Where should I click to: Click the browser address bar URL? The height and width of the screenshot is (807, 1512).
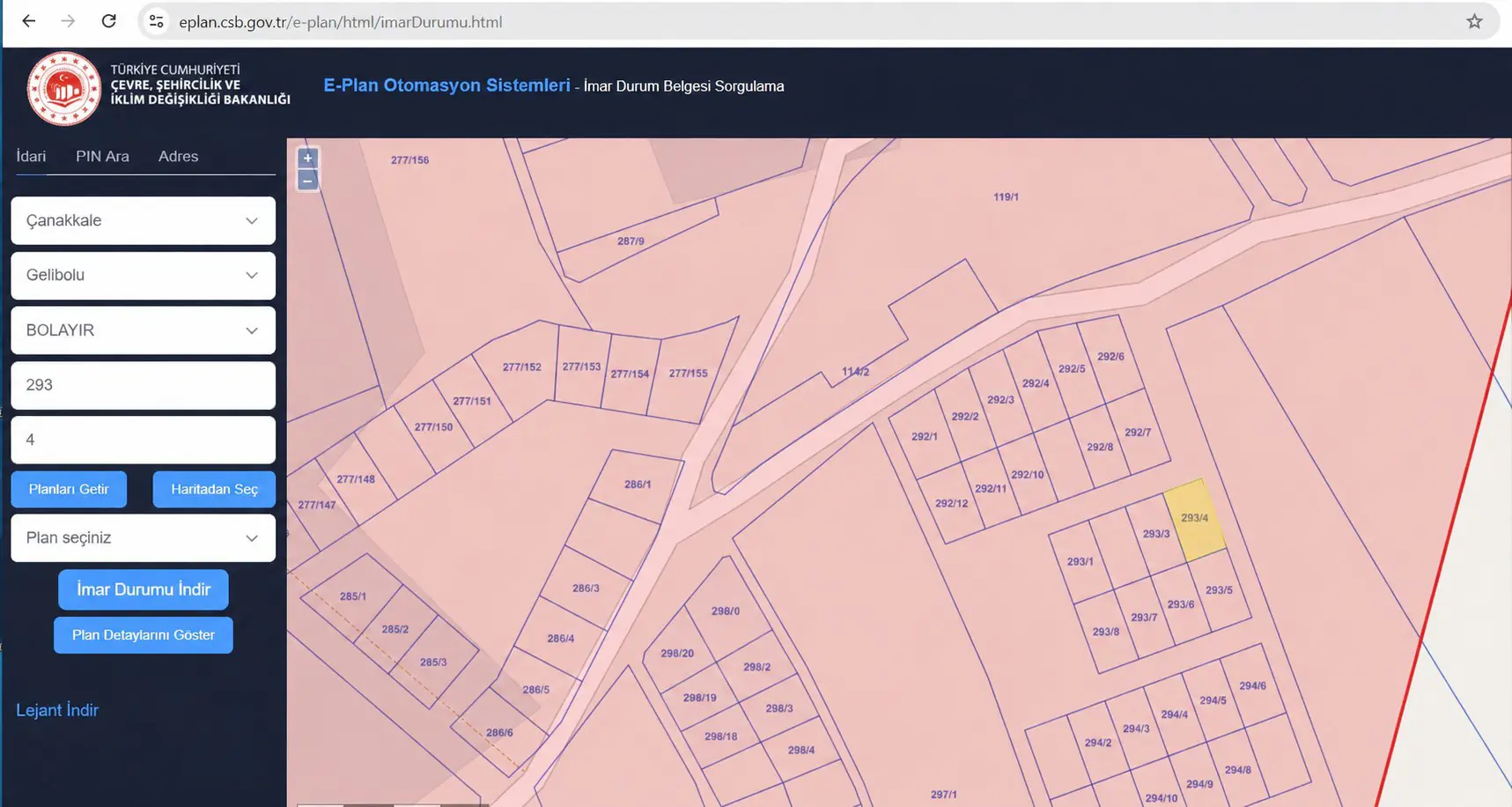[x=340, y=22]
